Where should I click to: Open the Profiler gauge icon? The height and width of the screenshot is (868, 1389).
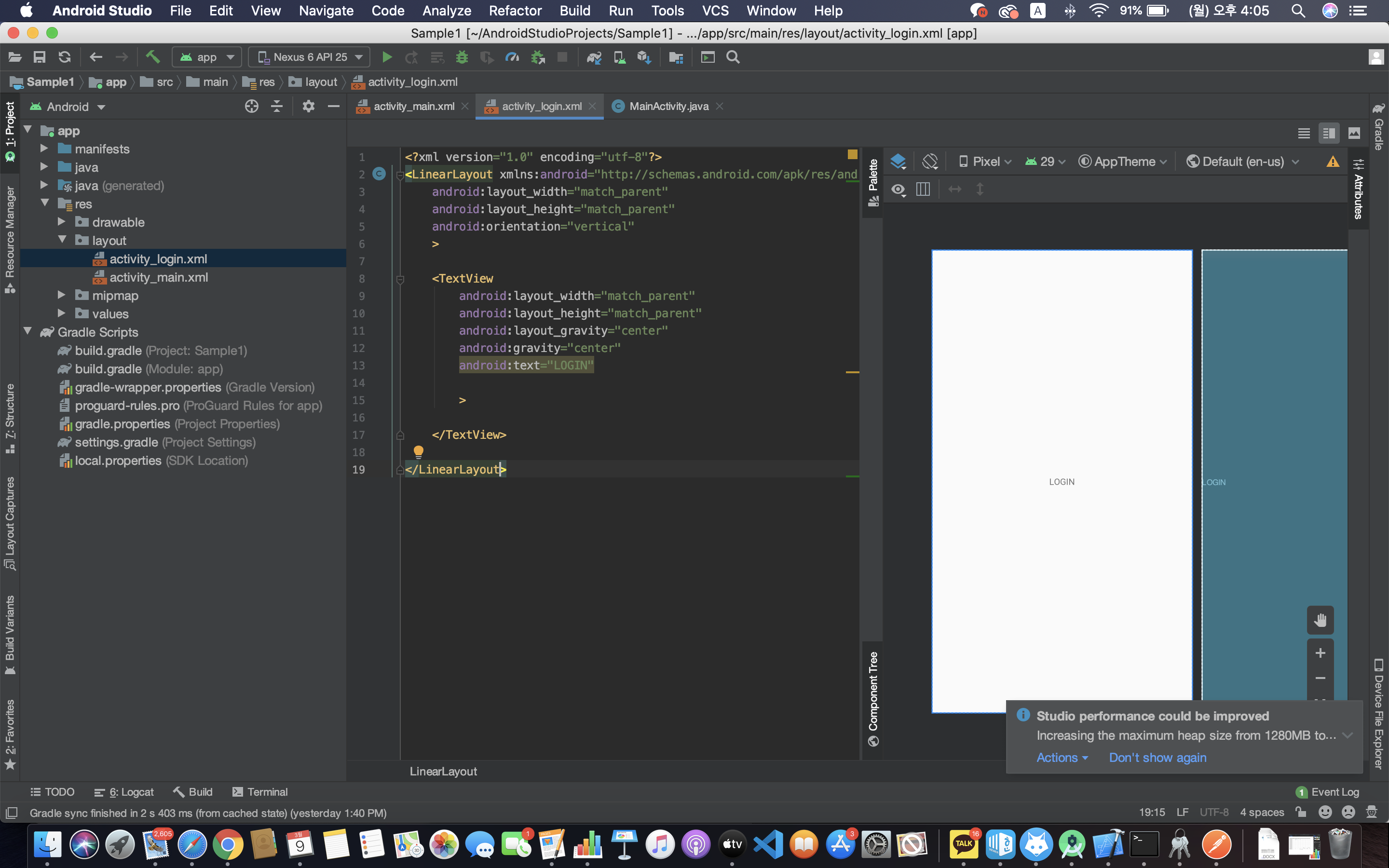click(x=512, y=57)
